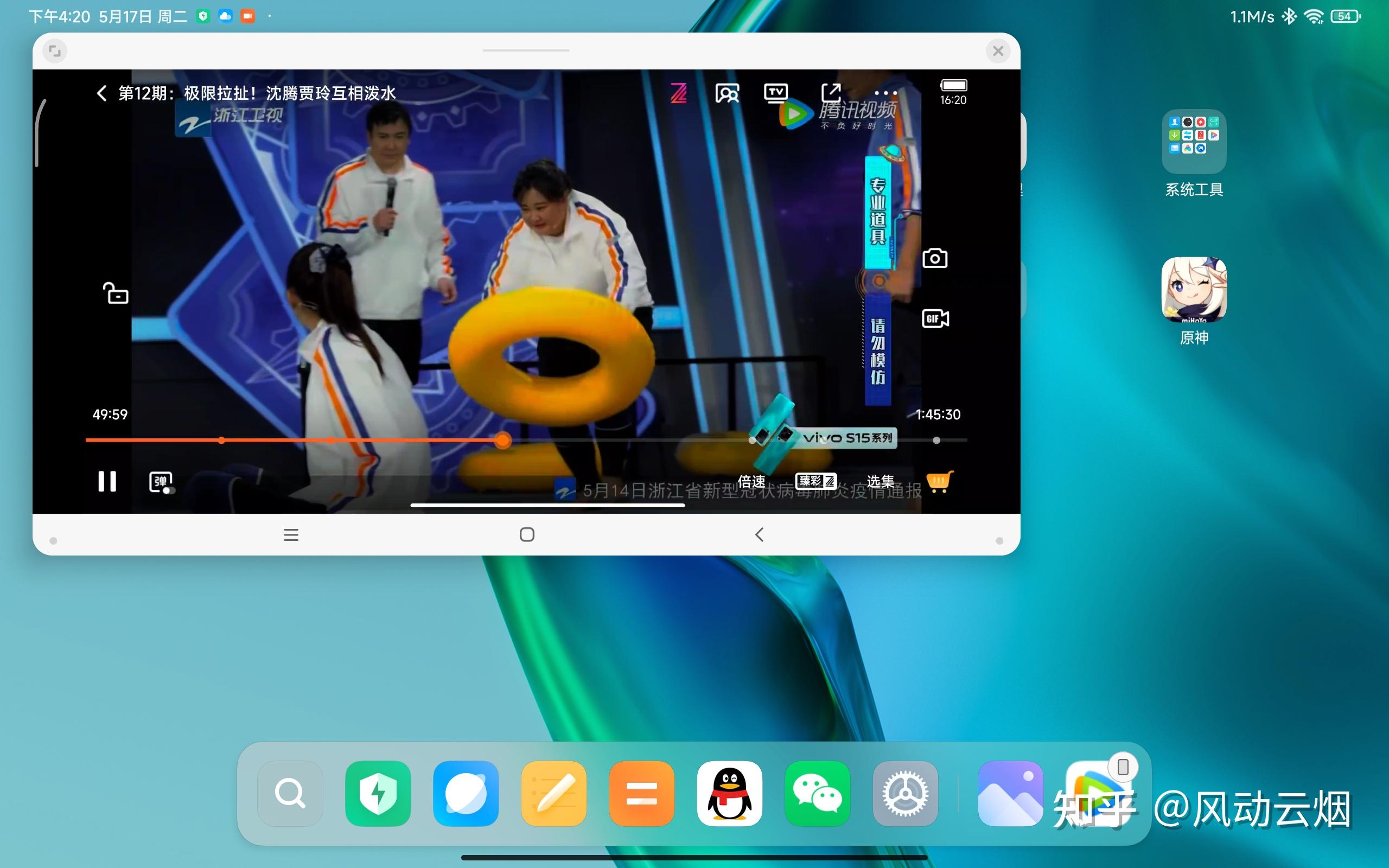Jump to the first highlight dot on the progress bar
Viewport: 1389px width, 868px height.
pos(221,441)
